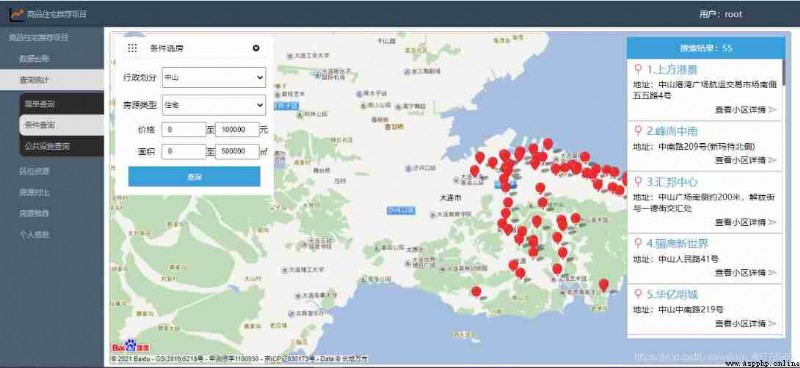Open the sidebar item just above 查询统计
The image size is (800, 368).
(x=34, y=59)
